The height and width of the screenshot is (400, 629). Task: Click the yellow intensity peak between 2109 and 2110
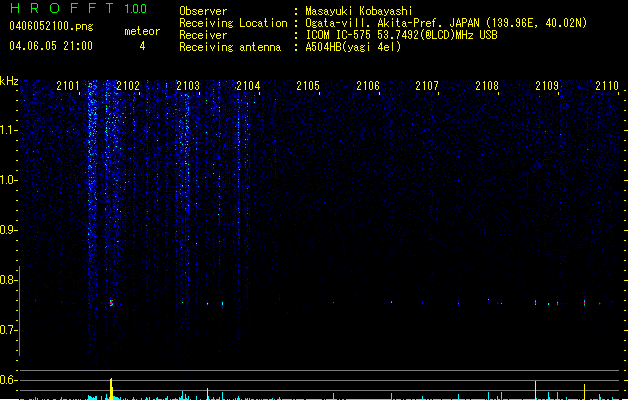[x=584, y=392]
